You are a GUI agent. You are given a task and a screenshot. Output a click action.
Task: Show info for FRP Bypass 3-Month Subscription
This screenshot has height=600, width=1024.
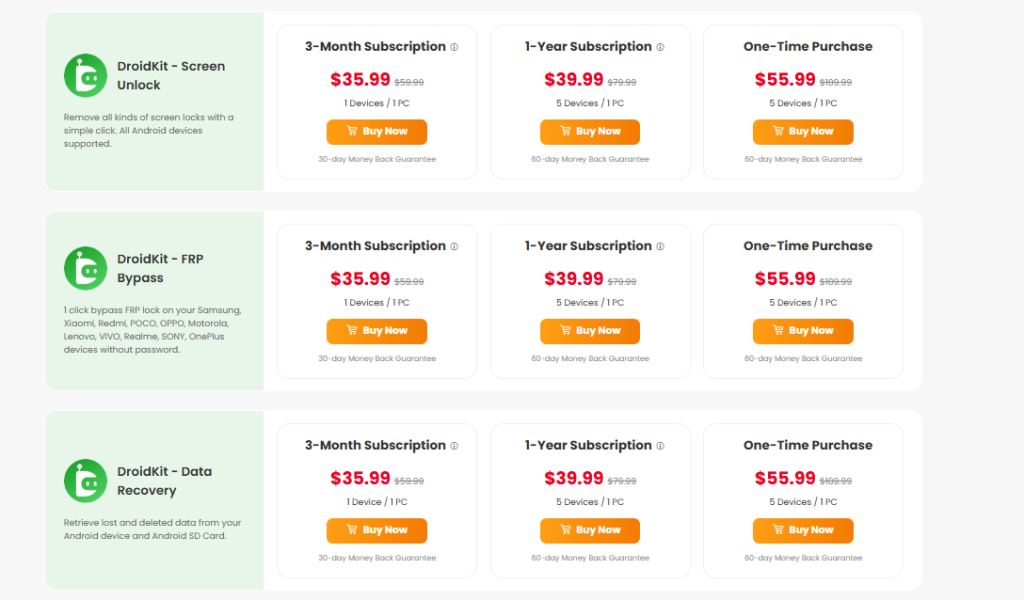click(x=455, y=246)
